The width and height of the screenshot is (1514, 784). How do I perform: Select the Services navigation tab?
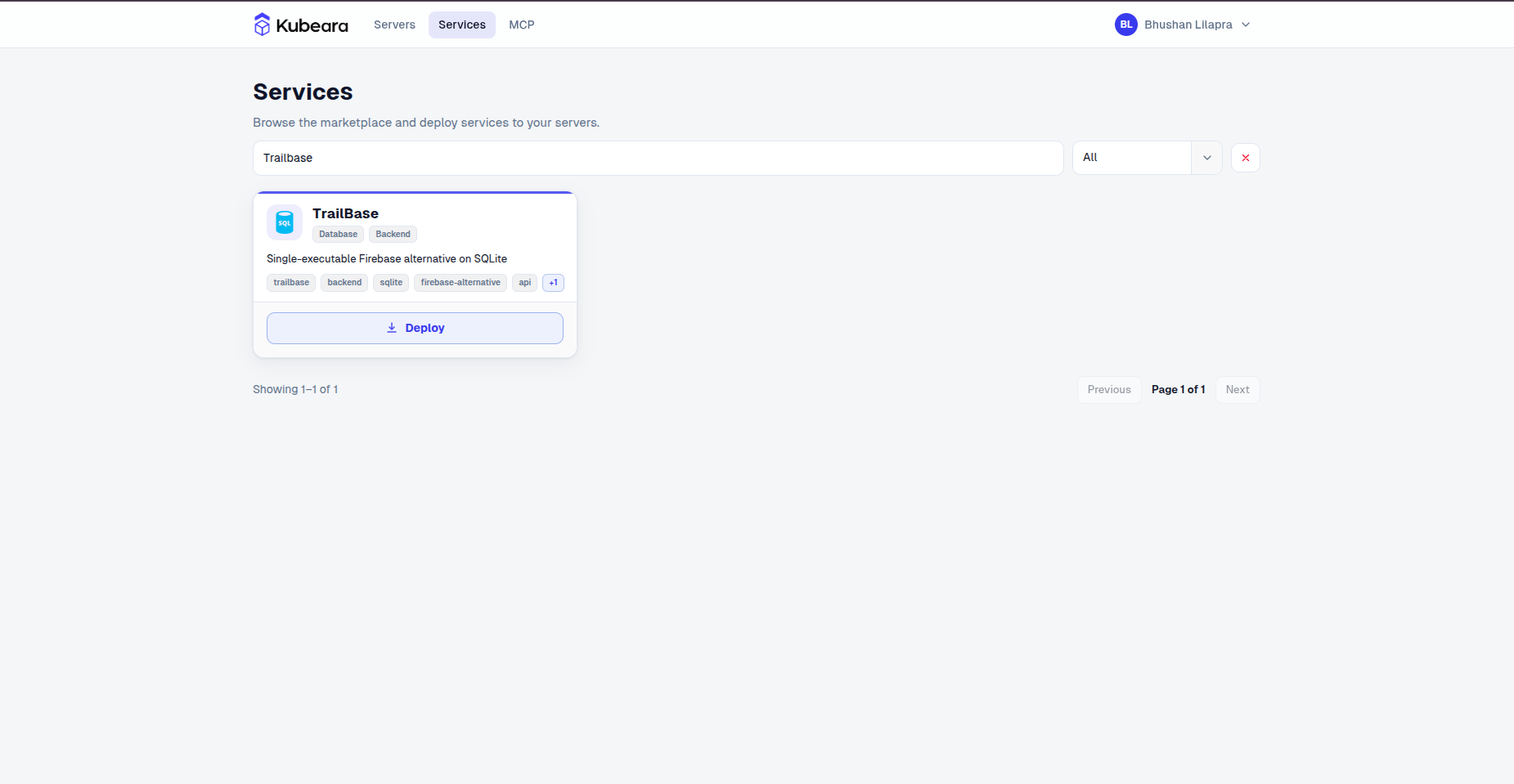462,25
